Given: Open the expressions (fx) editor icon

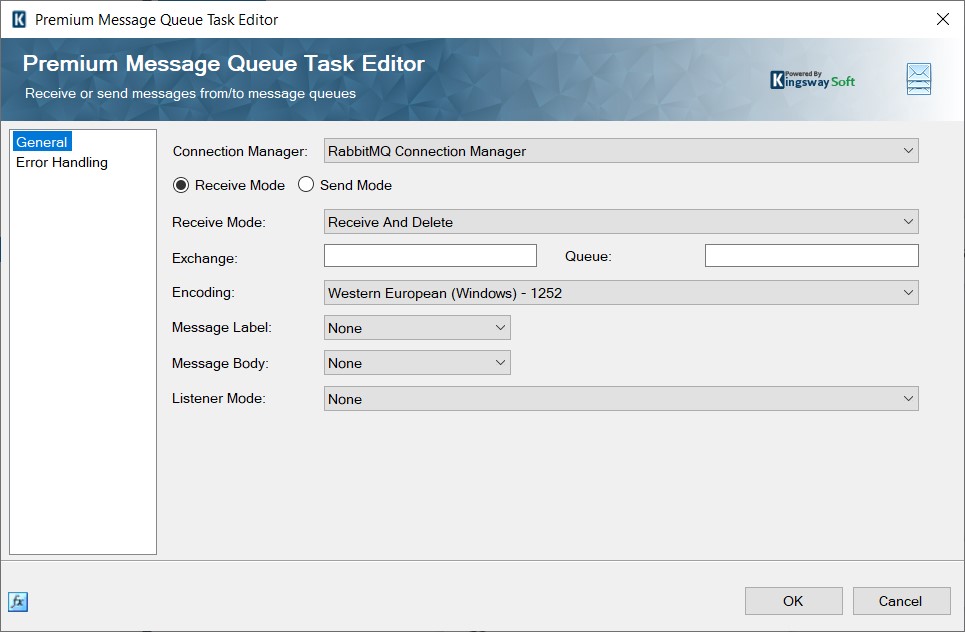Looking at the screenshot, I should 18,601.
